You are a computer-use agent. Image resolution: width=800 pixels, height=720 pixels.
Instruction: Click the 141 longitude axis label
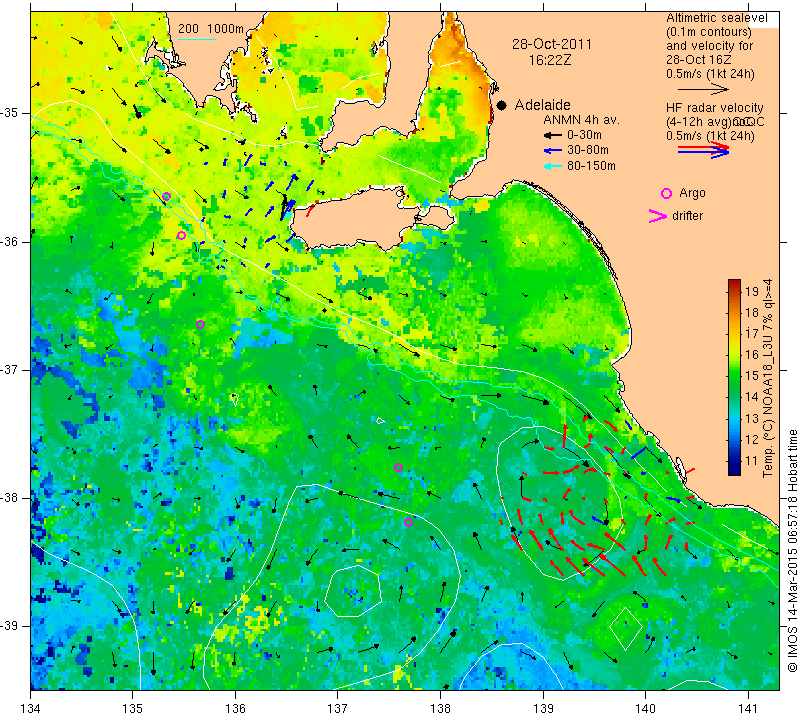(748, 709)
